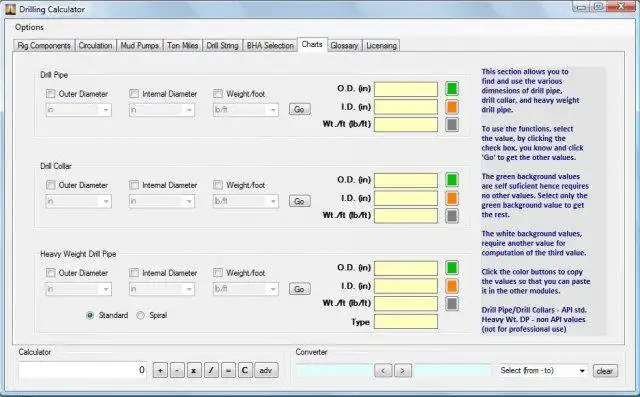This screenshot has height=397, width=640.
Task: Click the calculator equals button
Action: [228, 370]
